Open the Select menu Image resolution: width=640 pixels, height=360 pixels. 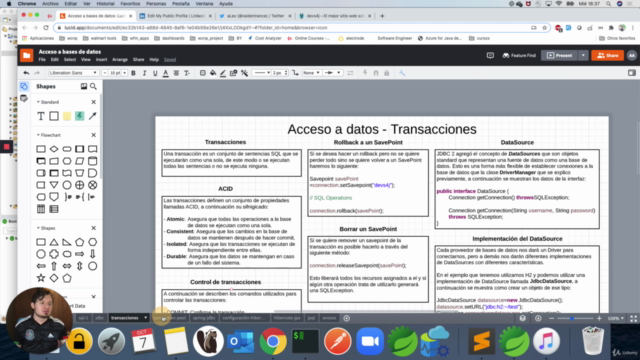point(70,60)
